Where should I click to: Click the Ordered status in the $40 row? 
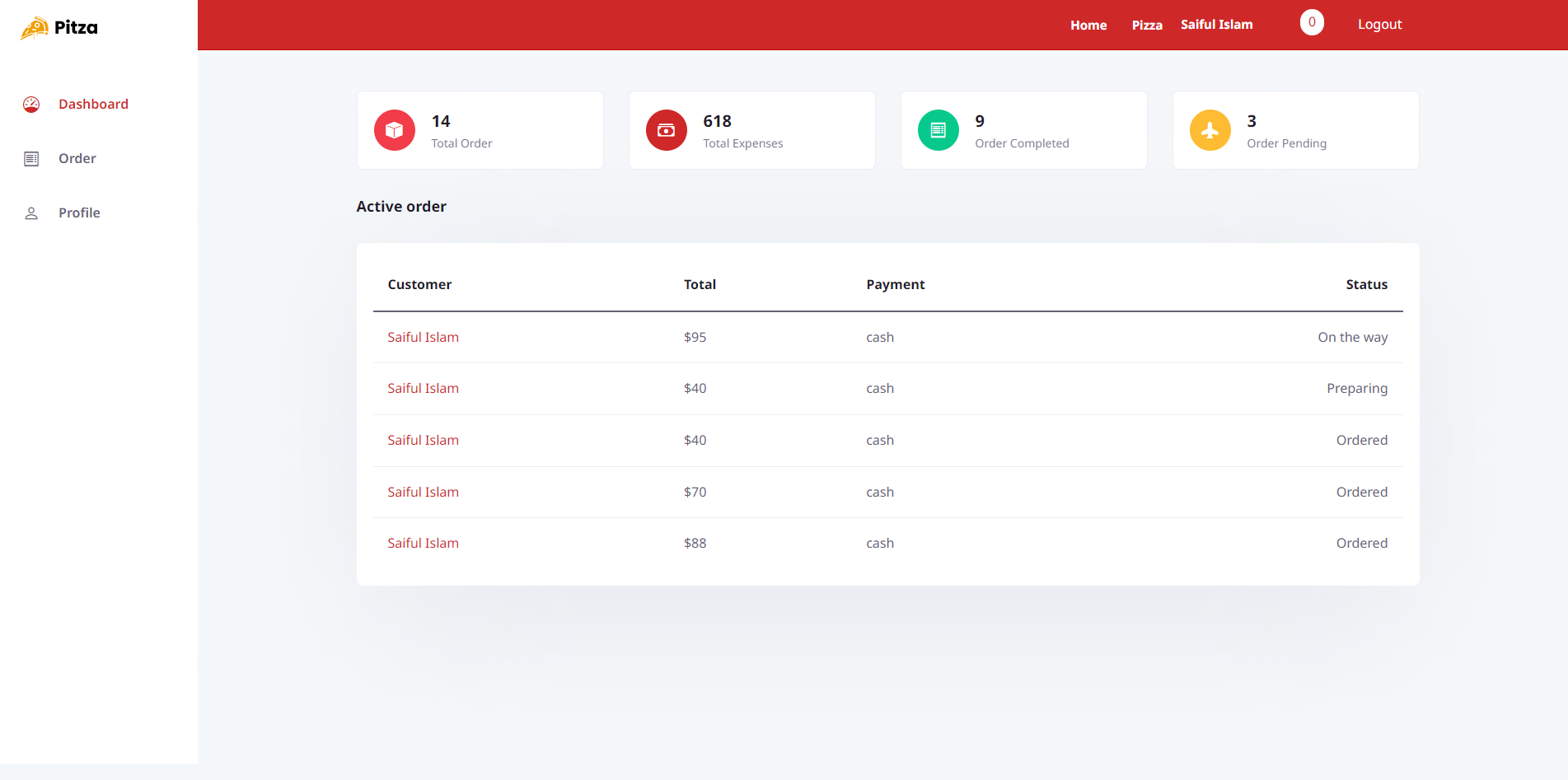(1362, 440)
